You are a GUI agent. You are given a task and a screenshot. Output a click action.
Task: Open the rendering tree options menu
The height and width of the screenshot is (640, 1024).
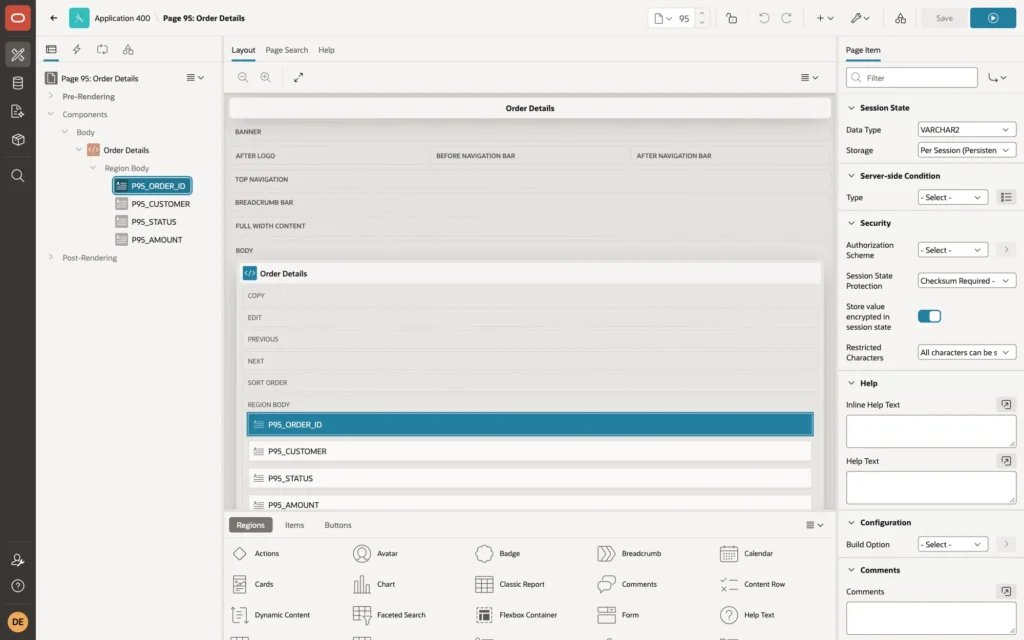coord(195,77)
